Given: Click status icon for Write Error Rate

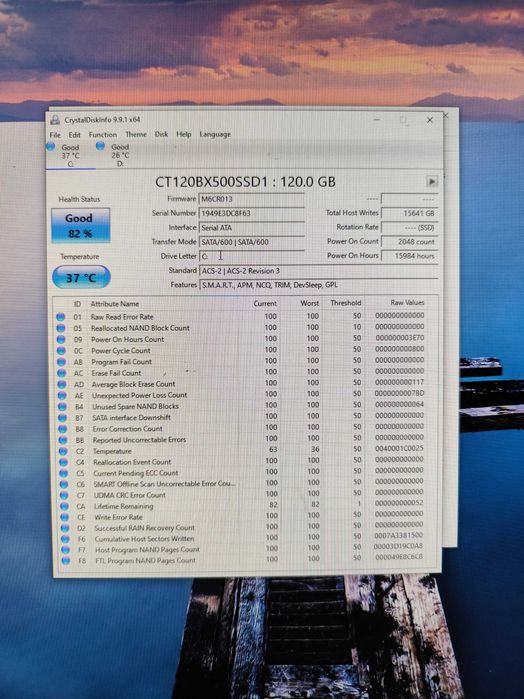Looking at the screenshot, I should [65, 517].
